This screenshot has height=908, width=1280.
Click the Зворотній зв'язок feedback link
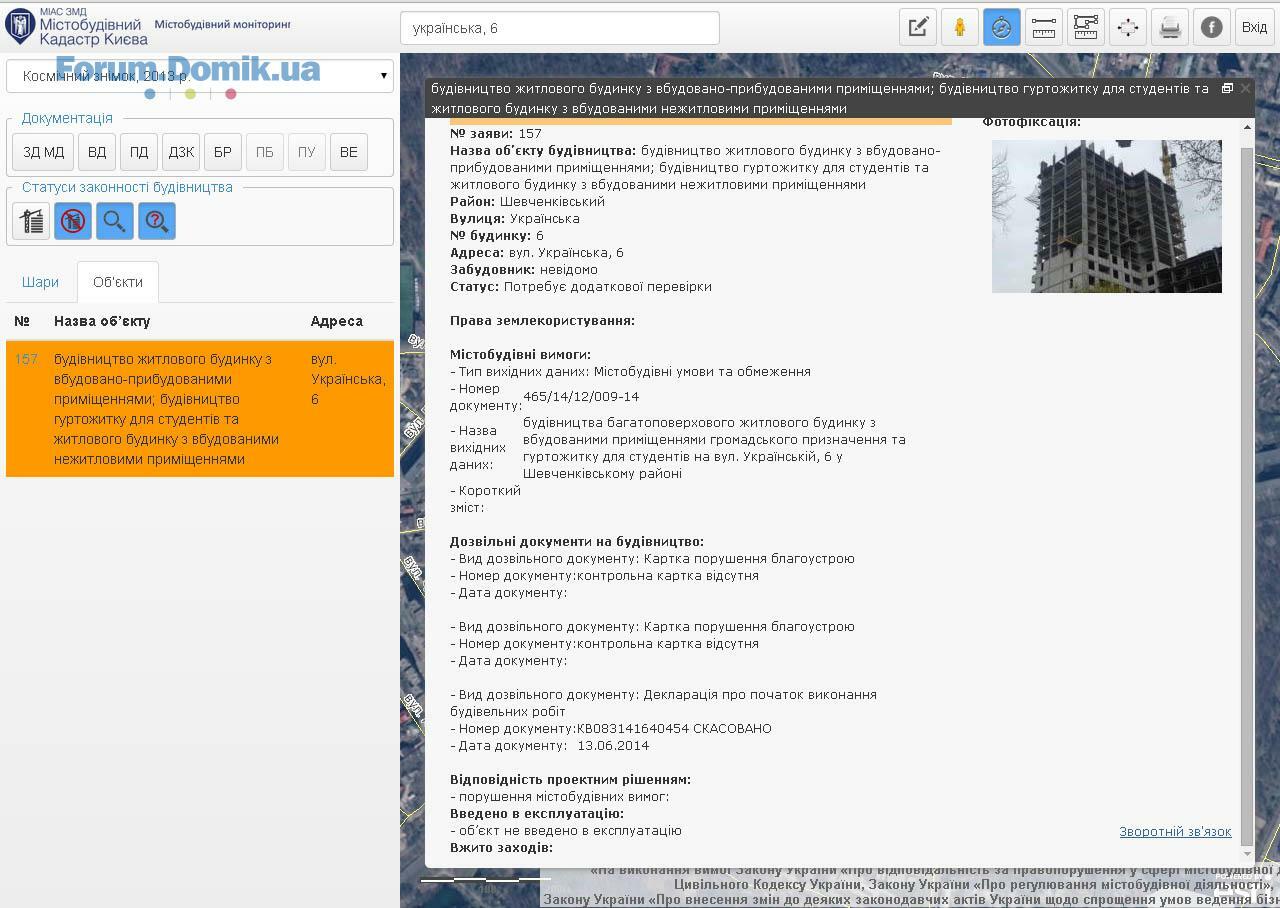point(1175,832)
